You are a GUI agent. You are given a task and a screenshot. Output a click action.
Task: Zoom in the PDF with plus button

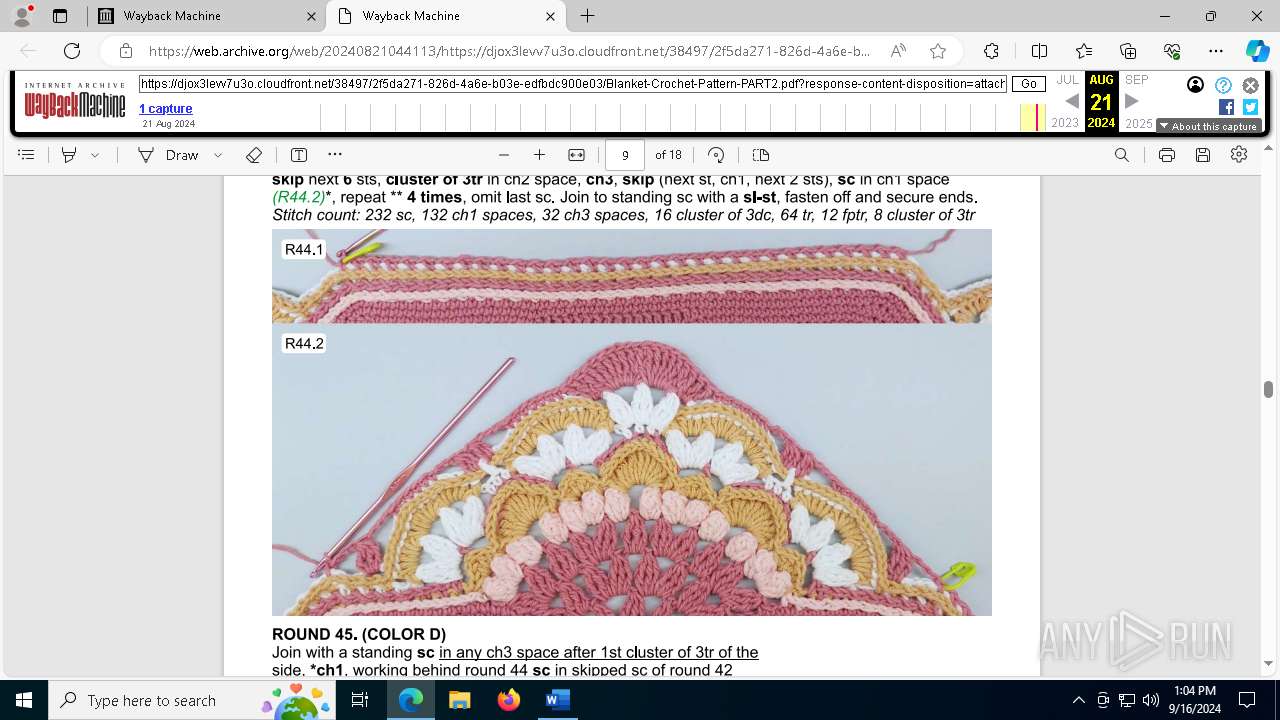click(x=540, y=155)
